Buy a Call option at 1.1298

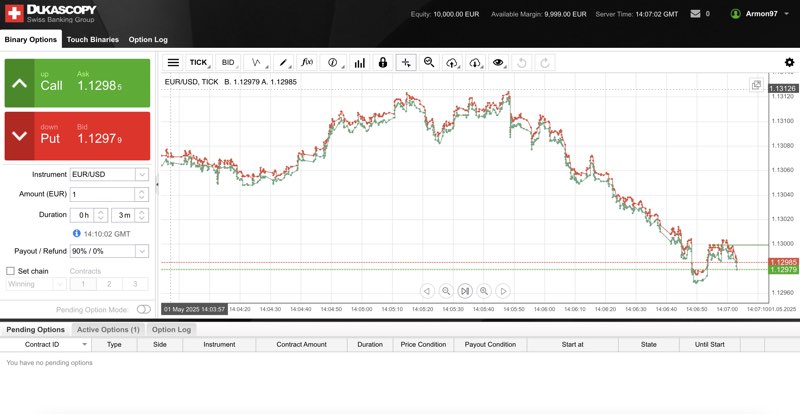[x=78, y=83]
